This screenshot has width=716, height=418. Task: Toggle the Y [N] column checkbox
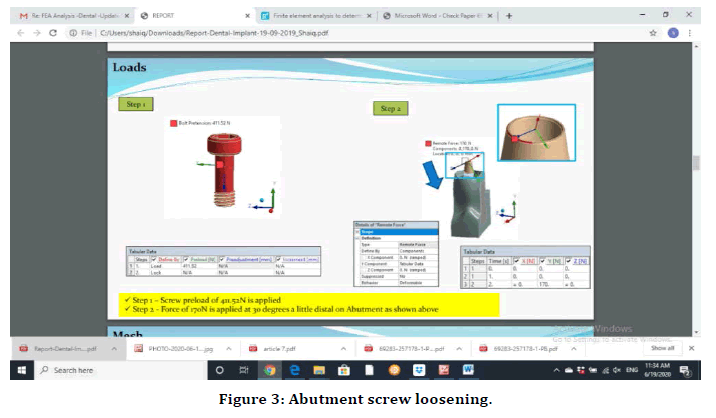click(x=540, y=261)
